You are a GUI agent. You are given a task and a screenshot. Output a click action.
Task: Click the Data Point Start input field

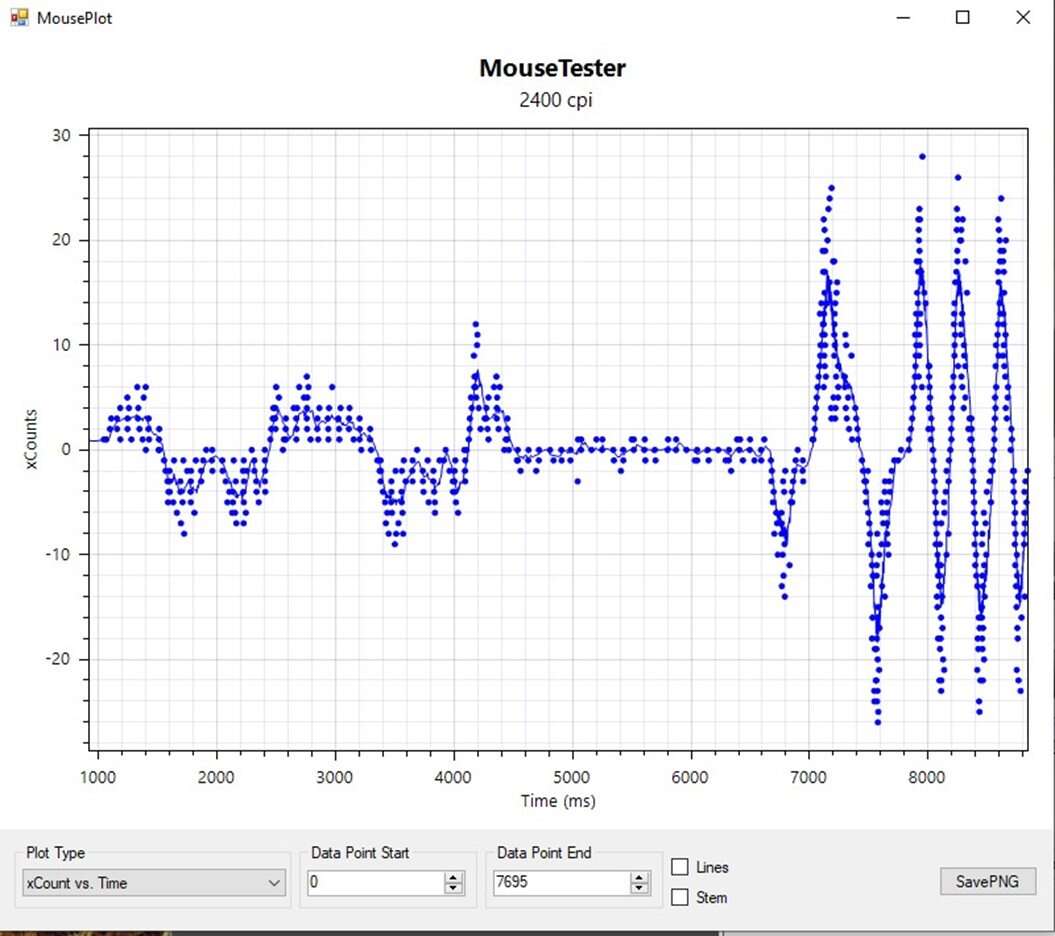coord(374,883)
